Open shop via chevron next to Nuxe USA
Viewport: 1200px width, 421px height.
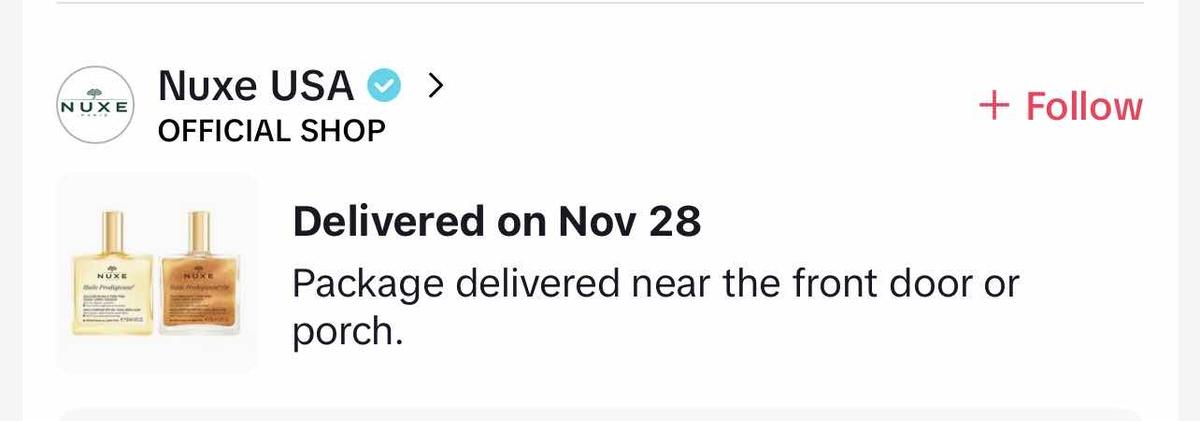pos(434,87)
